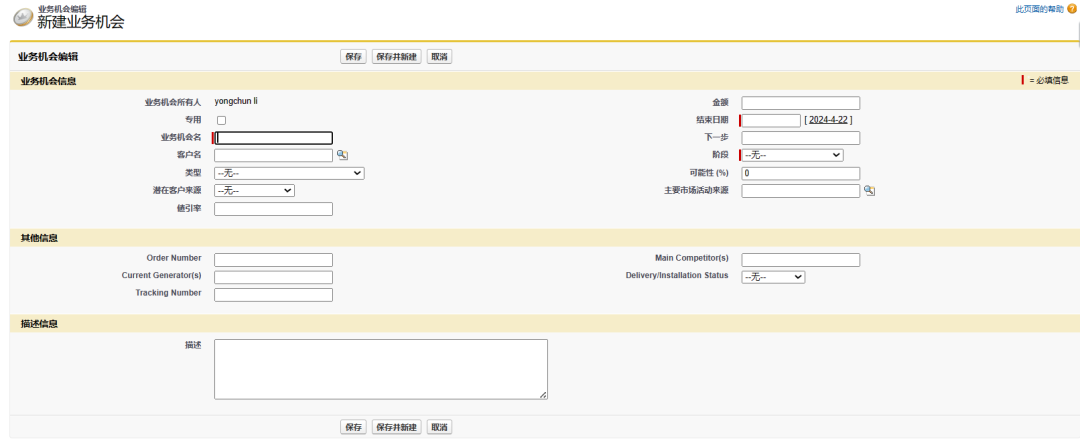
Task: Click the Current Generator(s) input field
Action: click(273, 278)
